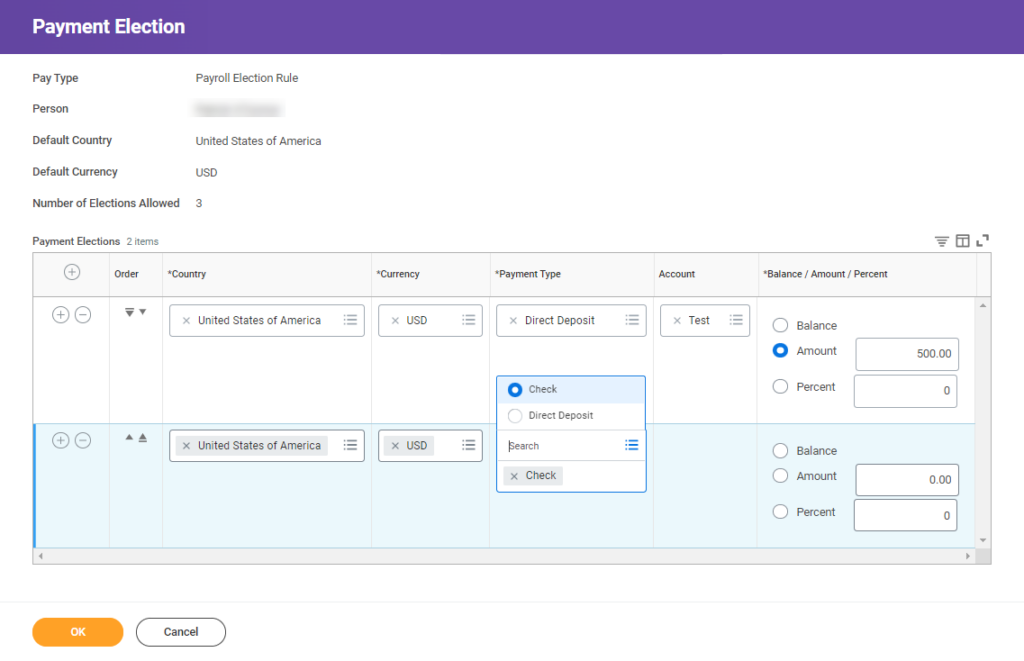This screenshot has width=1024, height=661.
Task: Select Balance radio in second row
Action: [780, 451]
